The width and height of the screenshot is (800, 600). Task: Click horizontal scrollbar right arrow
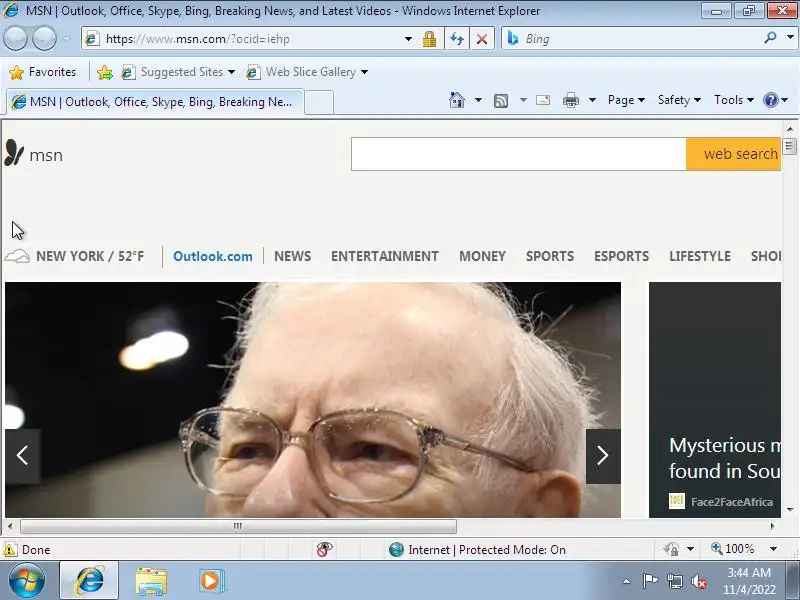point(772,526)
